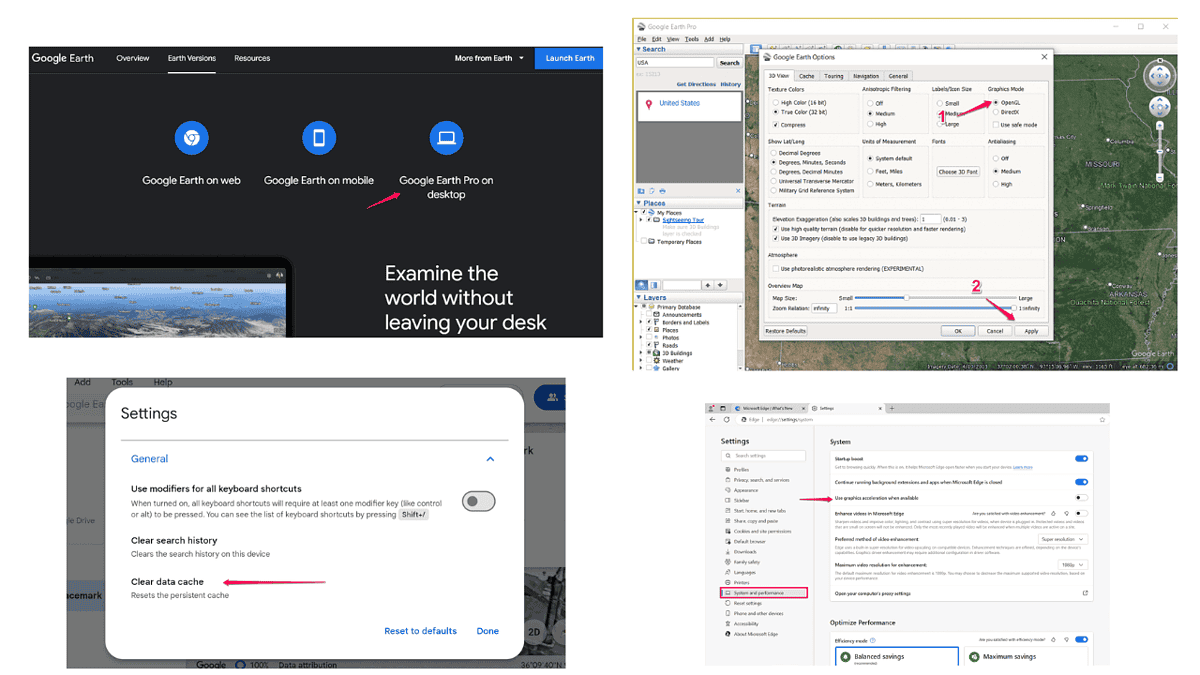Open the 1080p maximum resolution dropdown
Screen dimensions: 1200x675
point(1072,565)
